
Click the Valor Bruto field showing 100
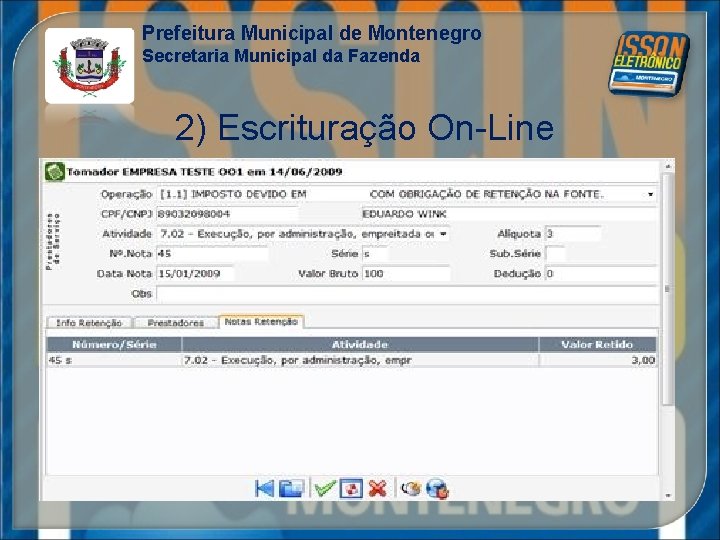406,274
